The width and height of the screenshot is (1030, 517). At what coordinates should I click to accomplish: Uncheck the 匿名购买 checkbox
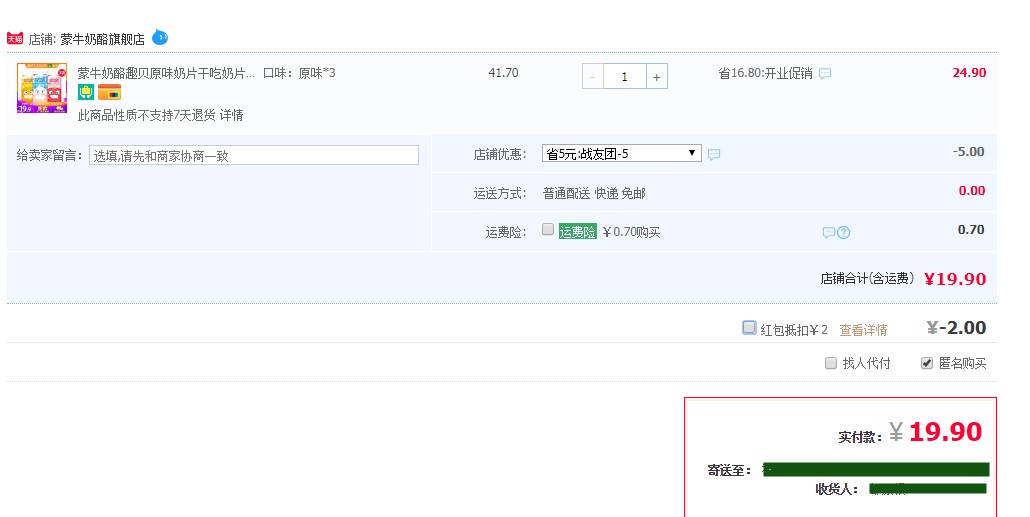click(x=927, y=363)
